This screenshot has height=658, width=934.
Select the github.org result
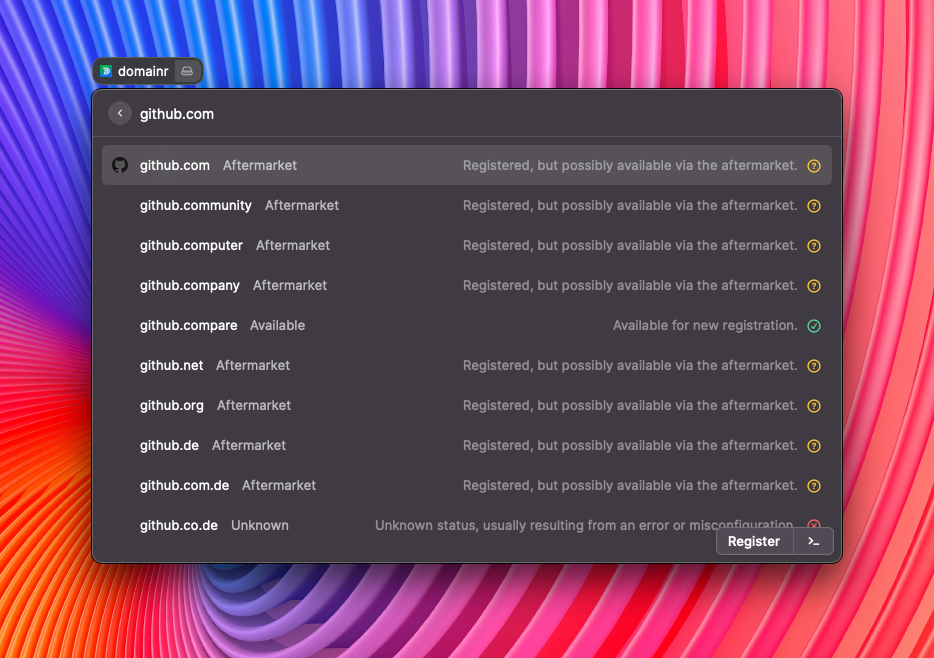pos(467,405)
